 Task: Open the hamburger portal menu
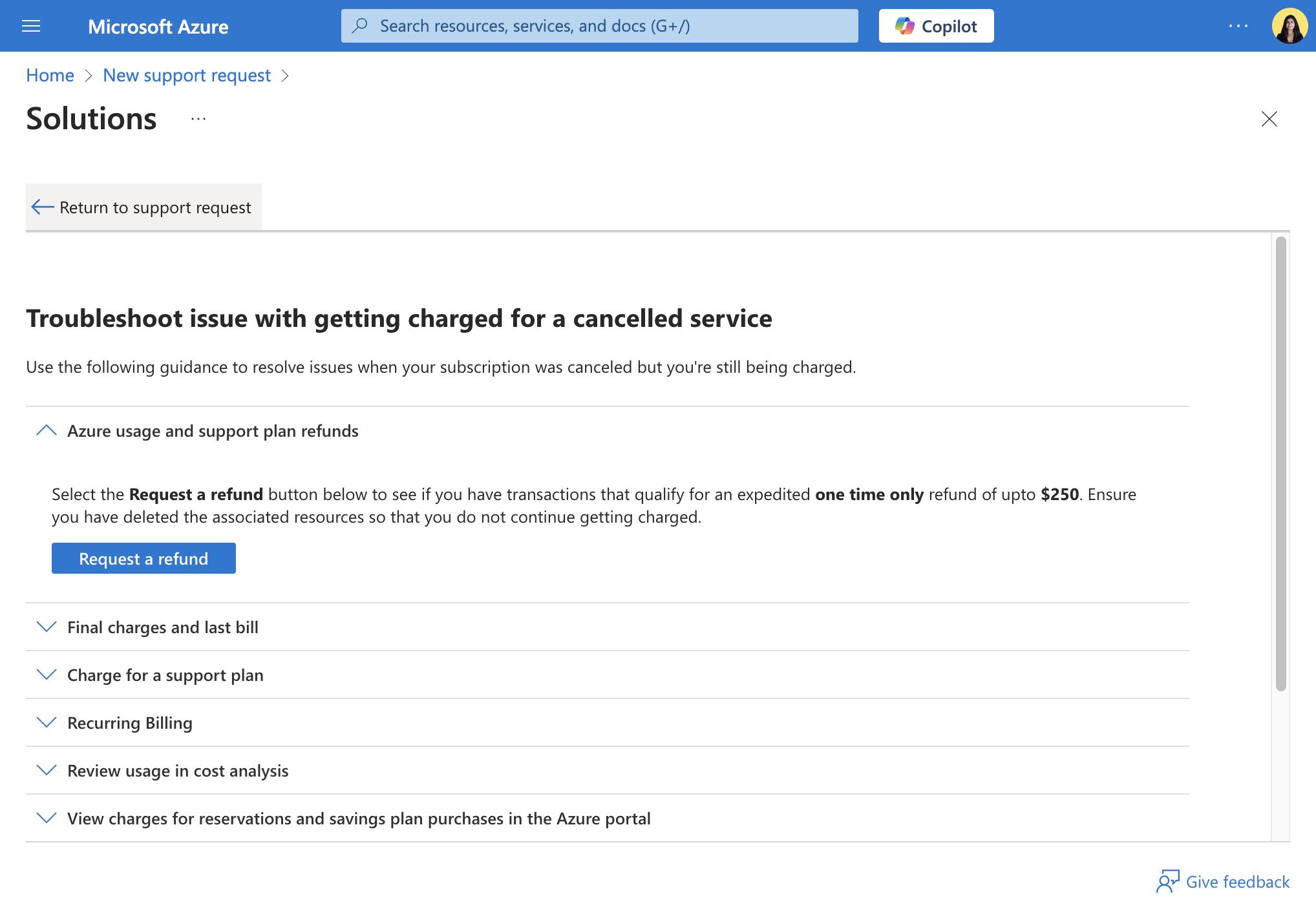[31, 26]
